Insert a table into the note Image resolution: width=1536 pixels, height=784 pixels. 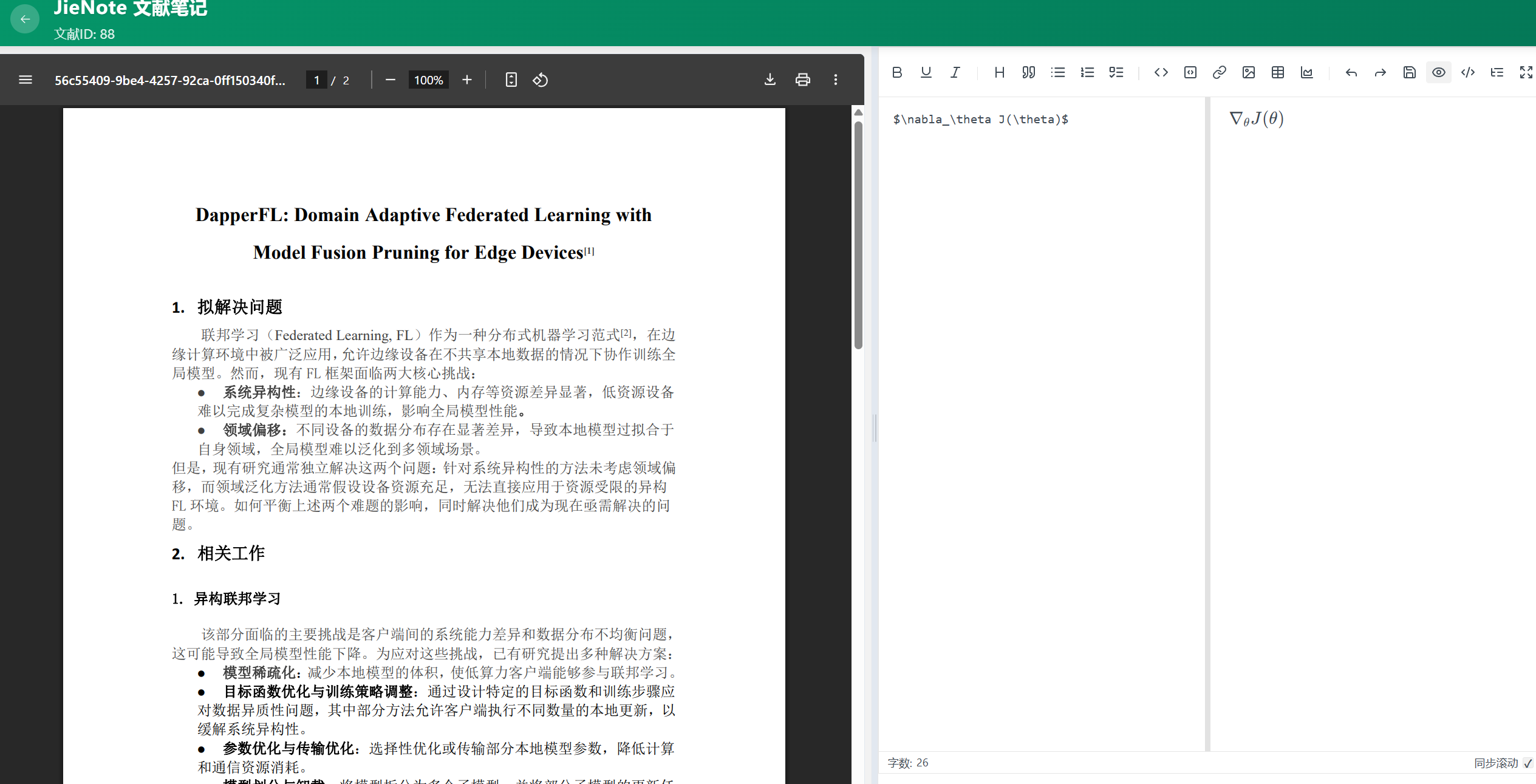(x=1277, y=73)
